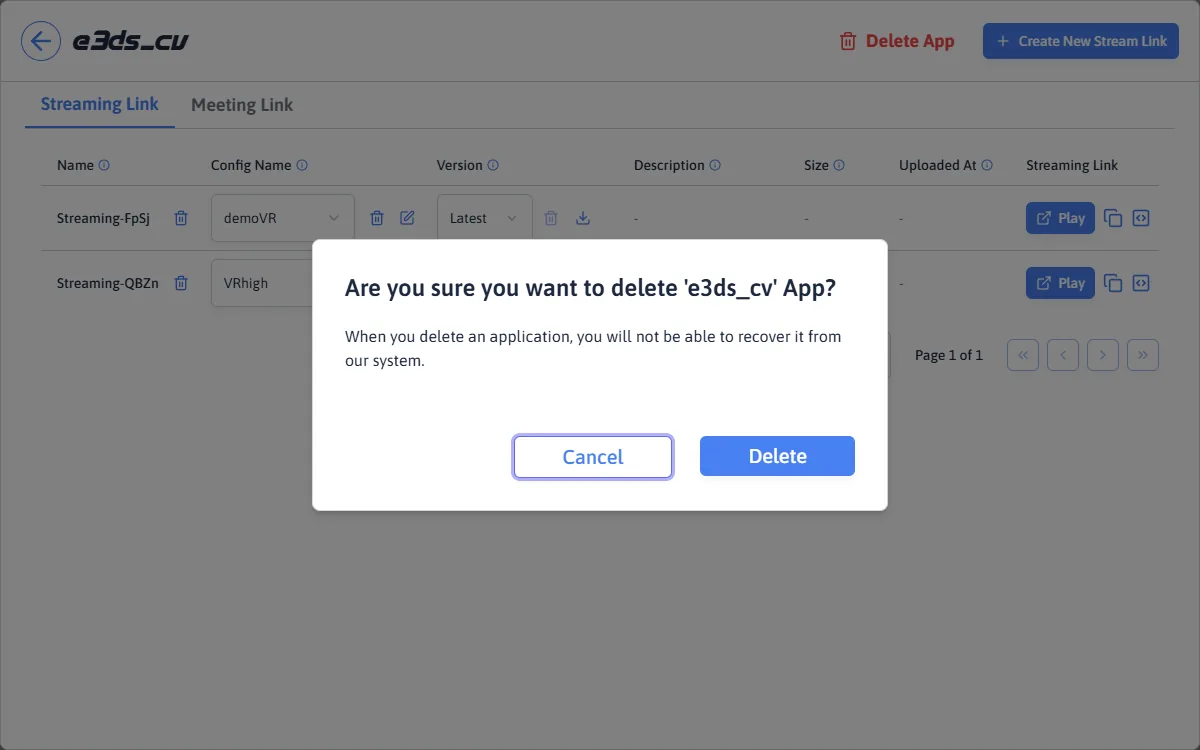Click Create New Stream Link button
Viewport: 1200px width, 750px height.
[x=1081, y=41]
